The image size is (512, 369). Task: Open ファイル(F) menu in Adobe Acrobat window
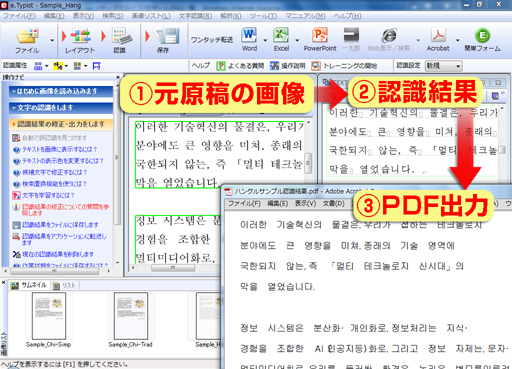[244, 203]
